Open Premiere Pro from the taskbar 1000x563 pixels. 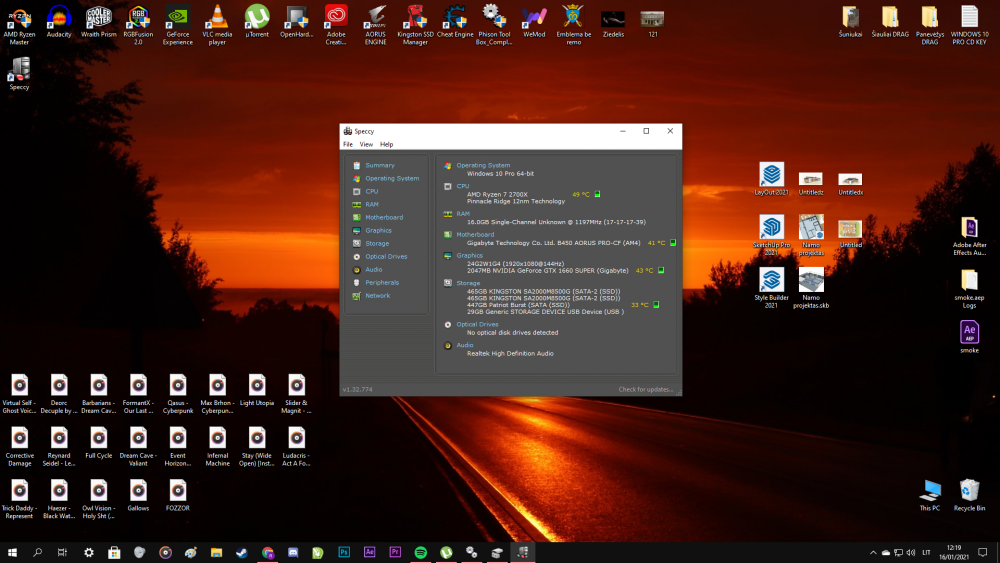tap(395, 552)
